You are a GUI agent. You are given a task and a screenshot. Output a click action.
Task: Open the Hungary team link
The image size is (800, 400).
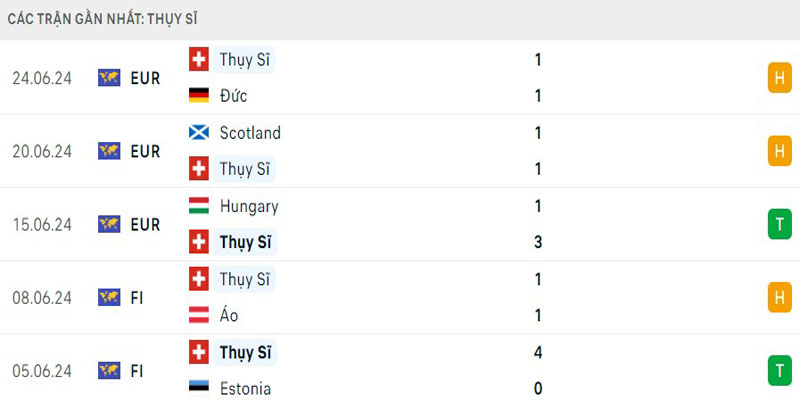click(x=249, y=206)
